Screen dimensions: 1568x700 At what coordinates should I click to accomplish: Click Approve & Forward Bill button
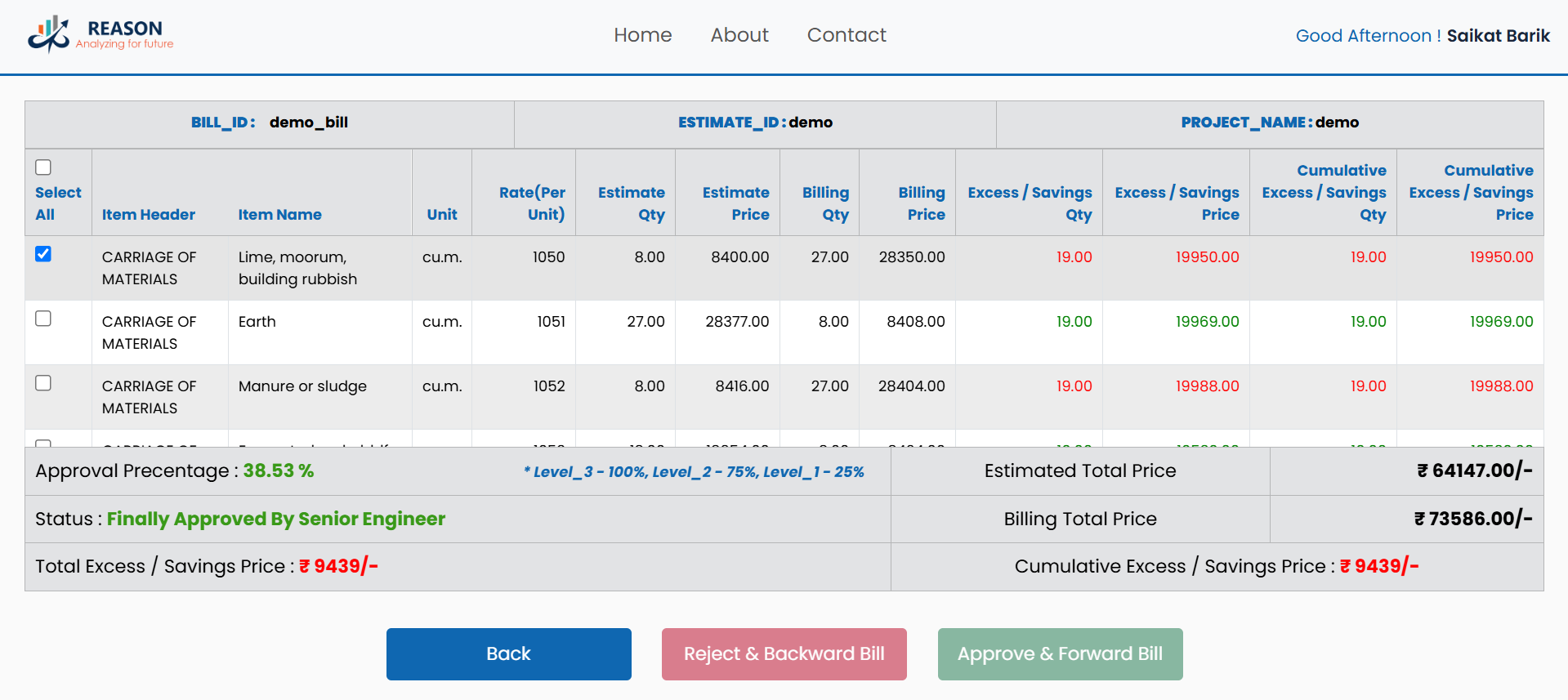pos(1060,654)
